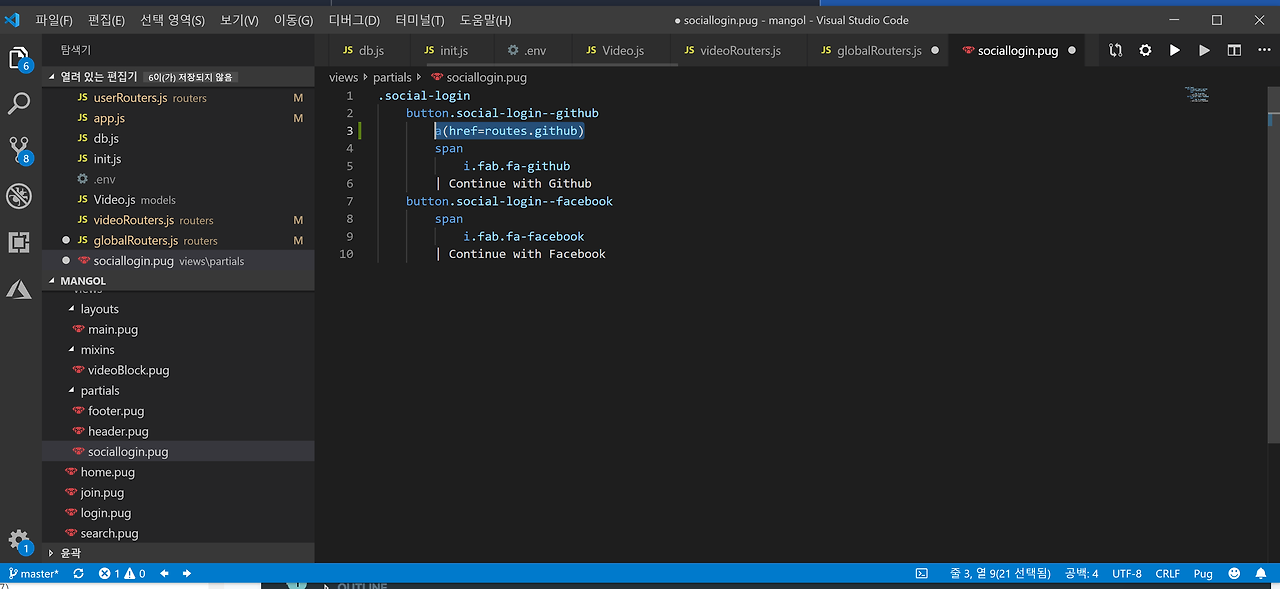Change the CRLF line ending selector
The height and width of the screenshot is (589, 1280).
(1167, 574)
